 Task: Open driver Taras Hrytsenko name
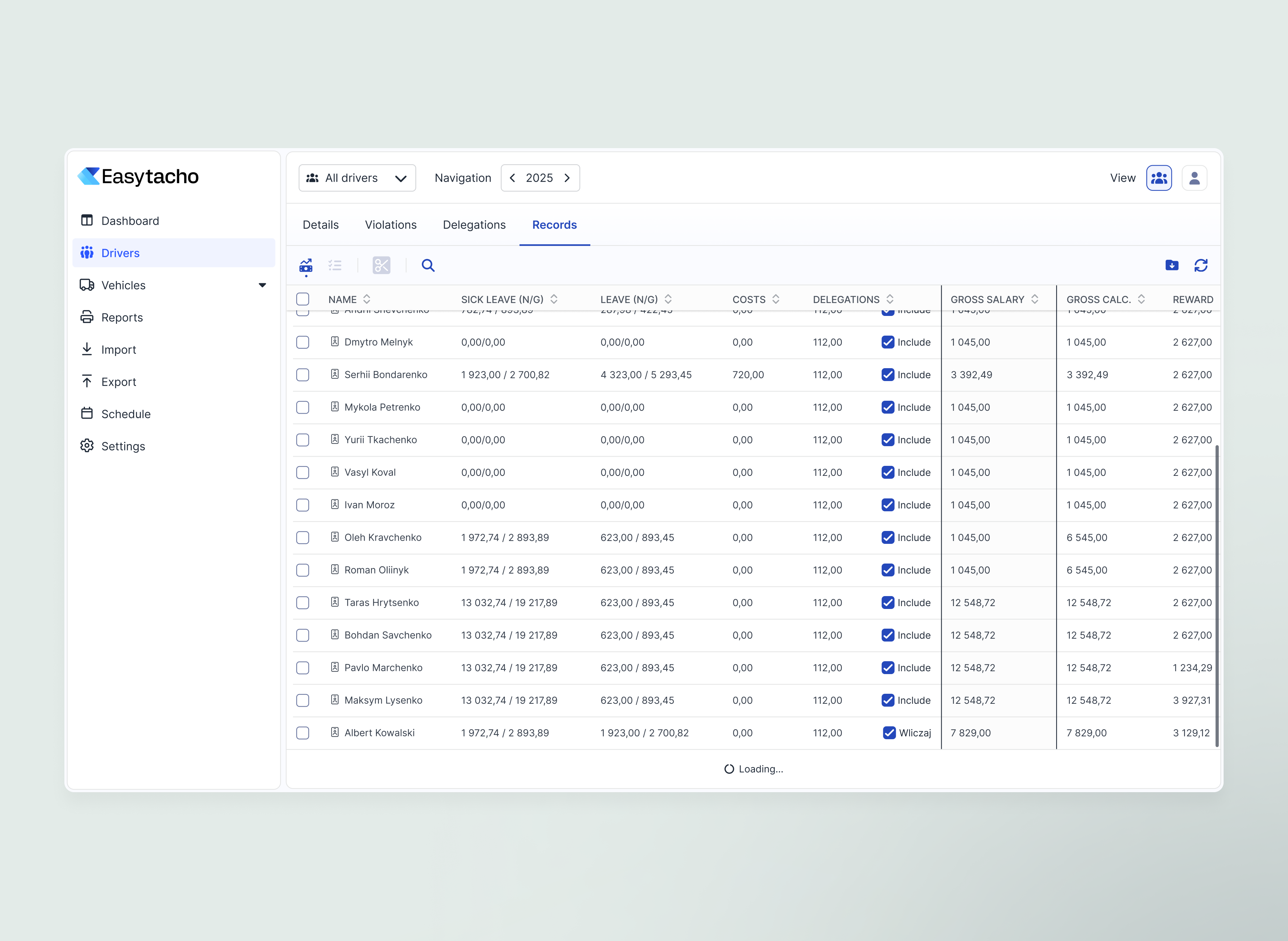click(x=382, y=603)
